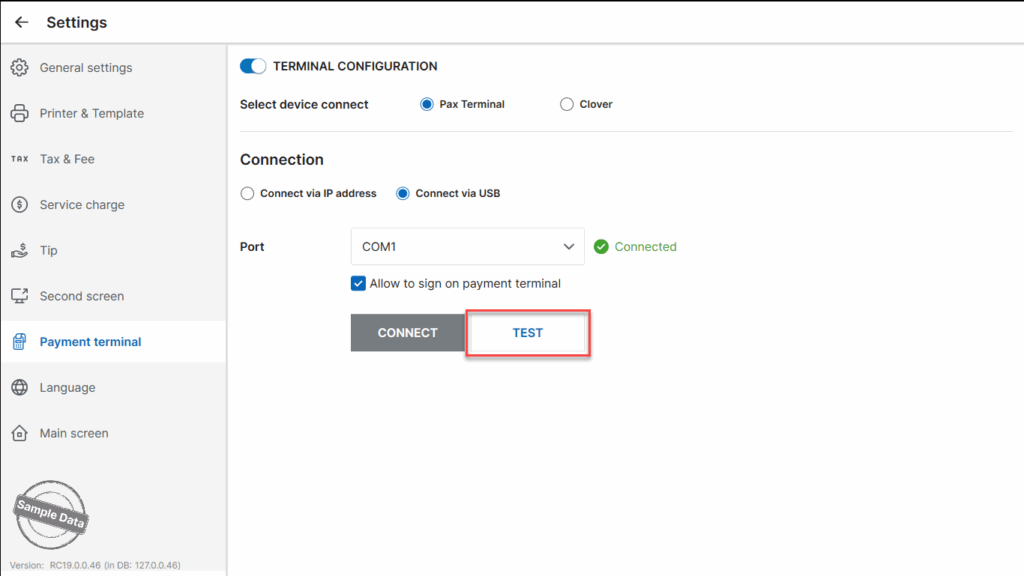Click the Language globe icon

click(20, 387)
